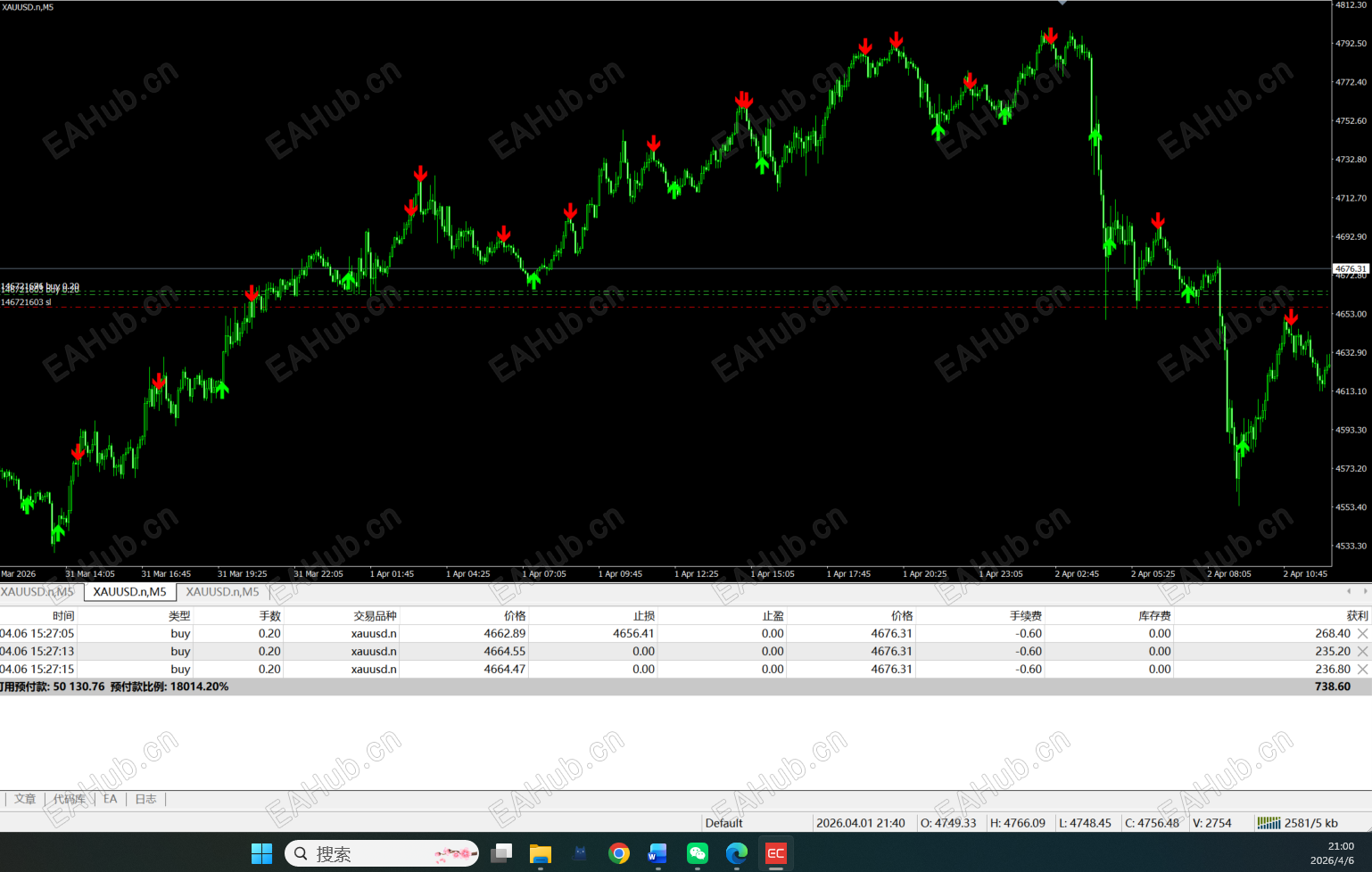
Task: Select the active XAUUSD.n,M5 chart tab
Action: tap(130, 592)
